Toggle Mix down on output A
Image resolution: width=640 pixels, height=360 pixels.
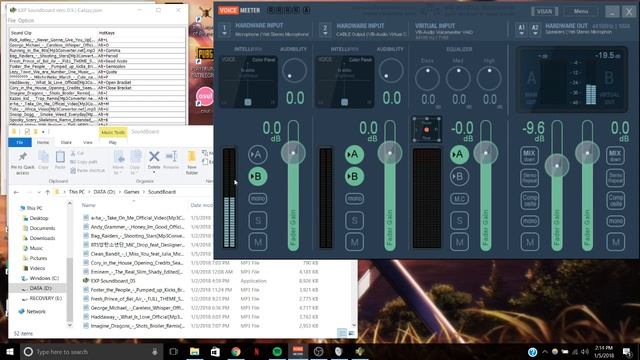click(x=529, y=155)
